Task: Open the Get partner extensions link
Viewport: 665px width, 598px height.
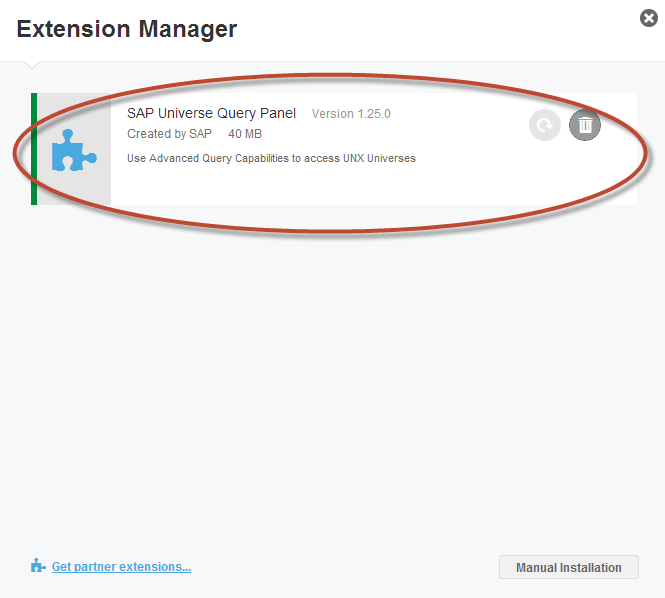Action: 121,567
